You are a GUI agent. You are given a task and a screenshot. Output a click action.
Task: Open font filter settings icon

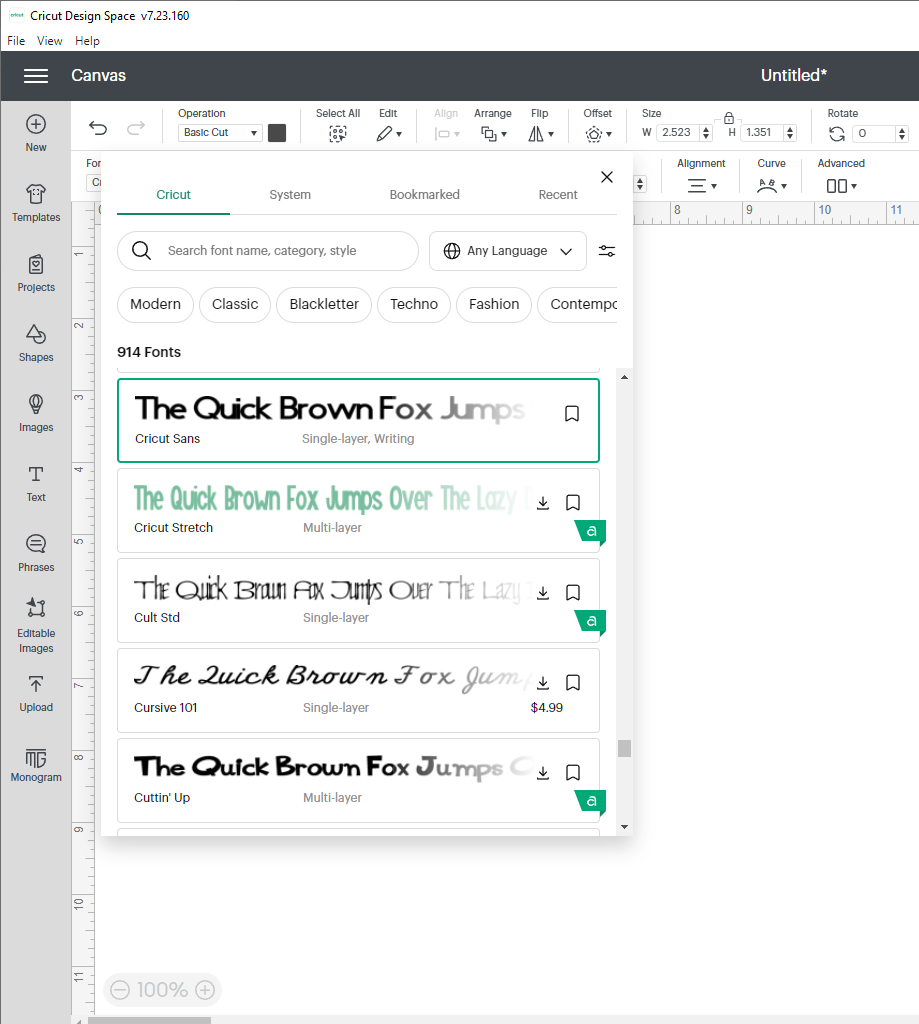[607, 251]
